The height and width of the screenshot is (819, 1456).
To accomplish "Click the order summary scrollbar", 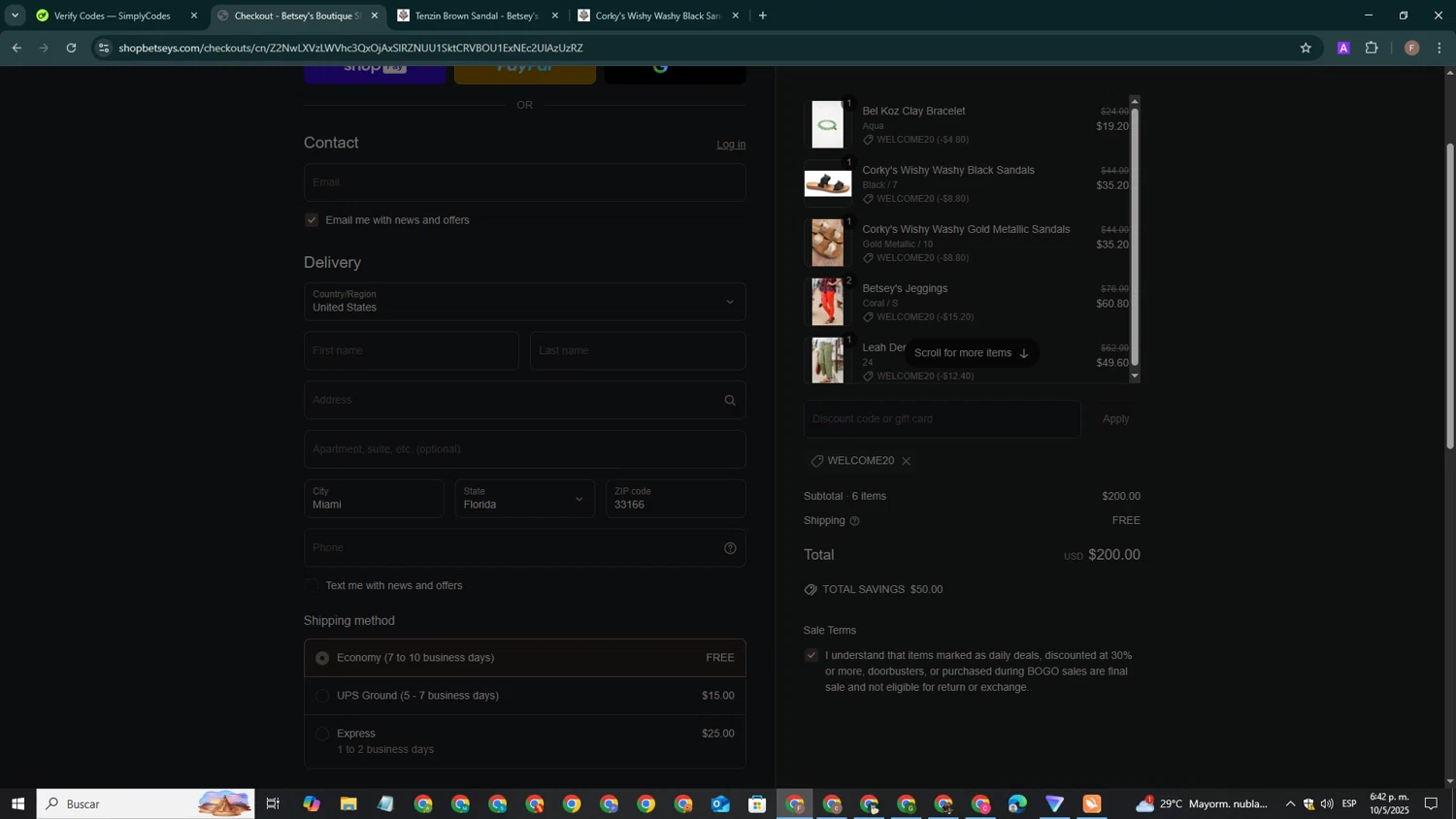I will (x=1135, y=236).
